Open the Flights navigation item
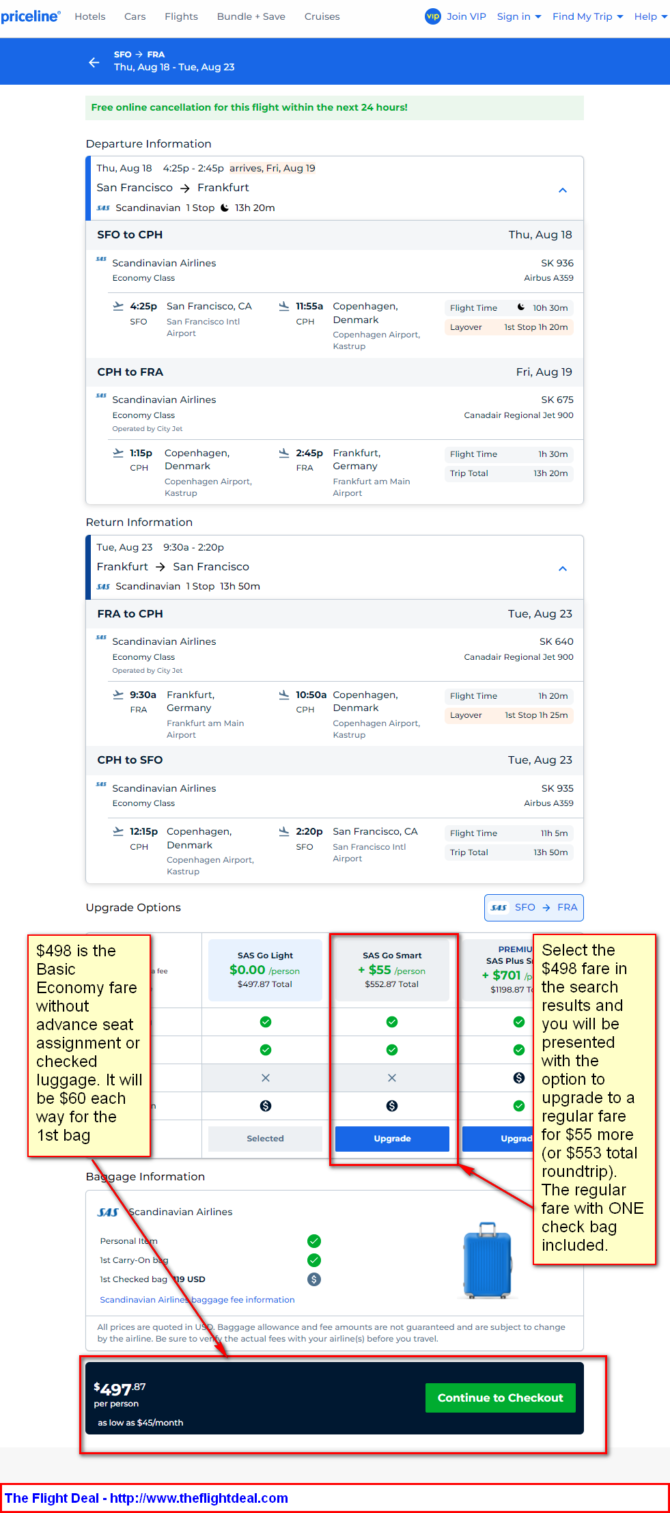 [x=181, y=16]
